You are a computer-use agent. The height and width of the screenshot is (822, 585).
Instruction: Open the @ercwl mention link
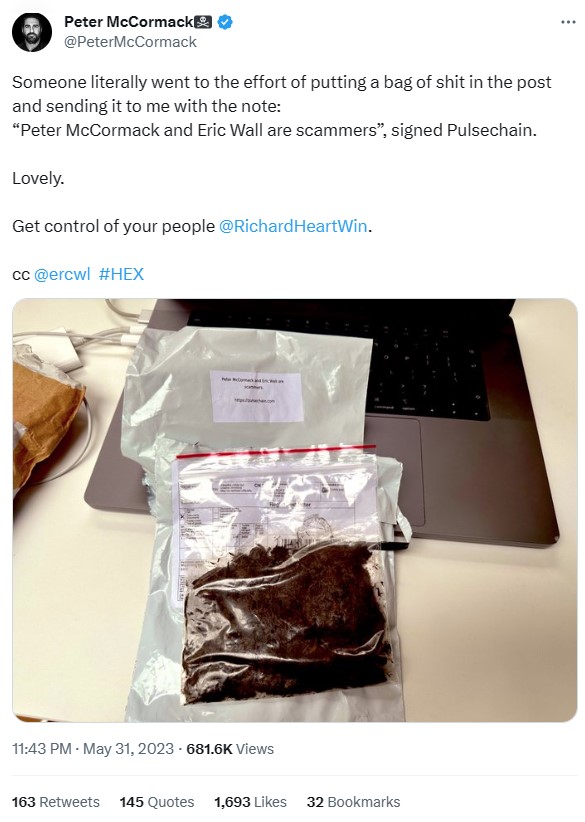pos(62,274)
